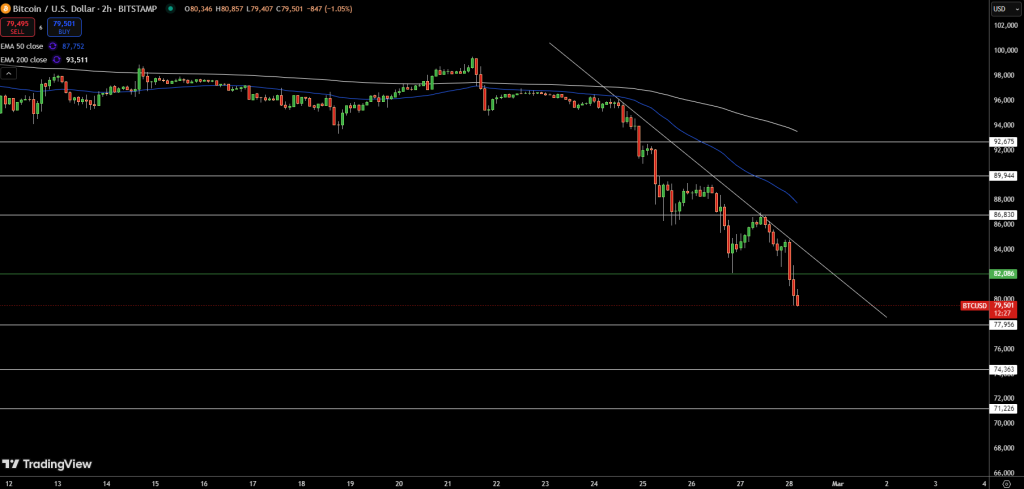Screen dimensions: 1024x489
Task: Click the red BTCUSD last price tag
Action: pyautogui.click(x=974, y=306)
